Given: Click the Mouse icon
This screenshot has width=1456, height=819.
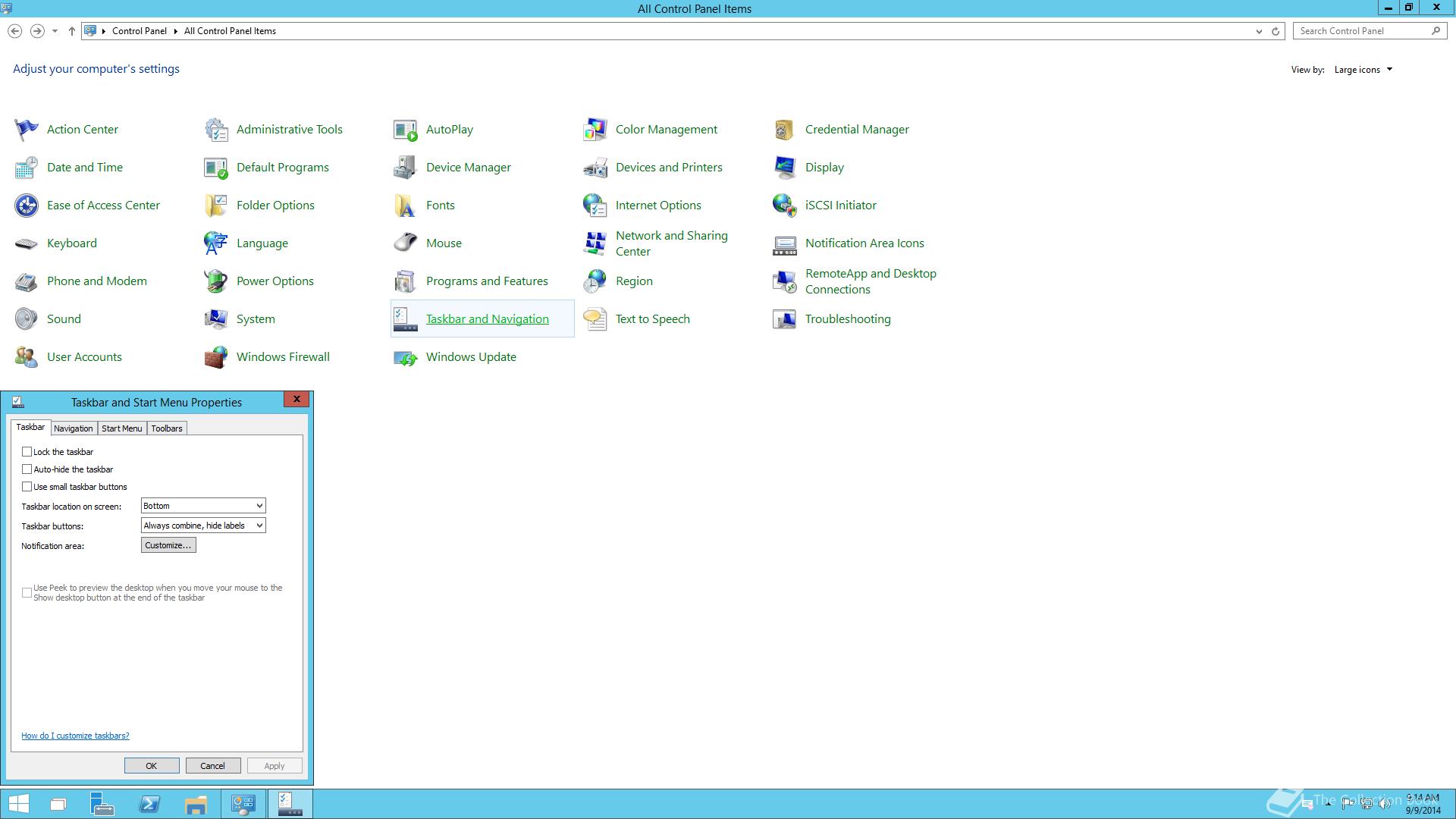Looking at the screenshot, I should tap(406, 243).
